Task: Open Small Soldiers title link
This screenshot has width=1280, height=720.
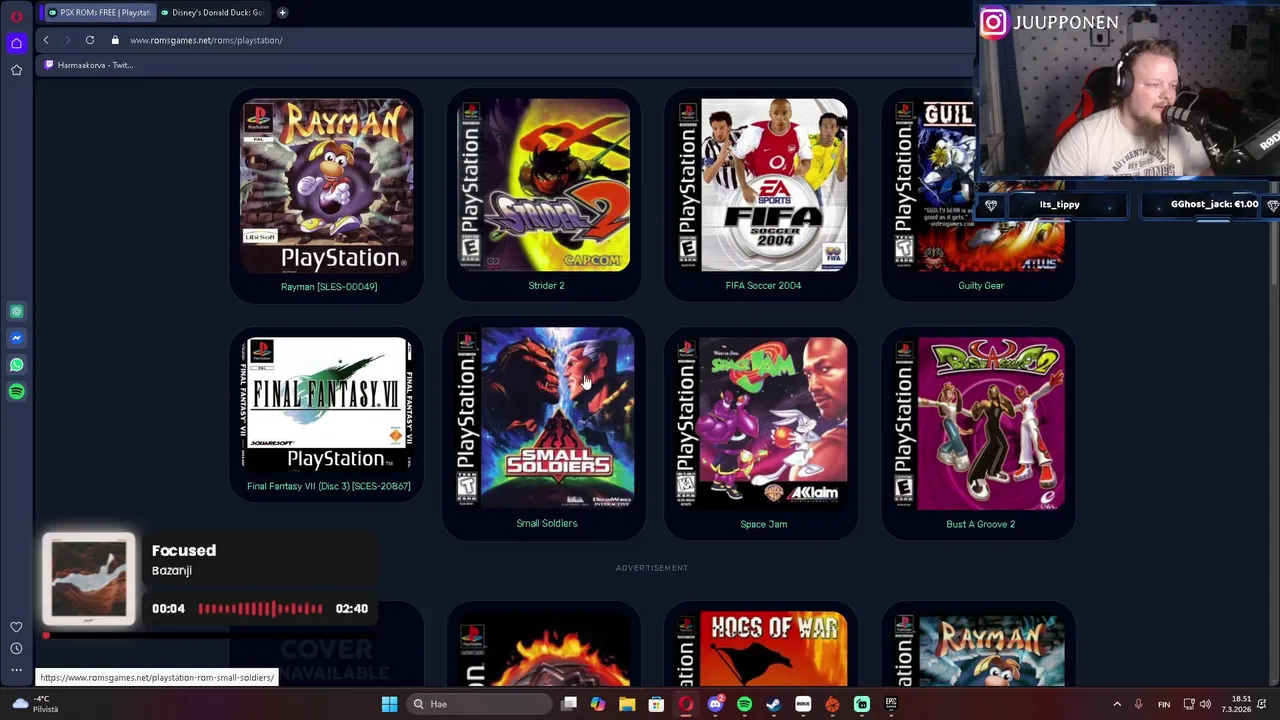Action: point(546,523)
